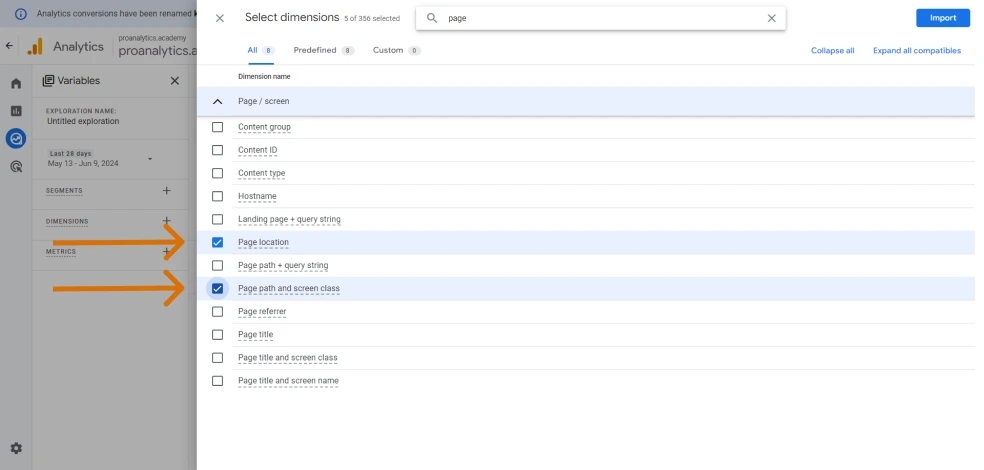This screenshot has height=470, width=984.
Task: Clear the page search text
Action: point(772,18)
